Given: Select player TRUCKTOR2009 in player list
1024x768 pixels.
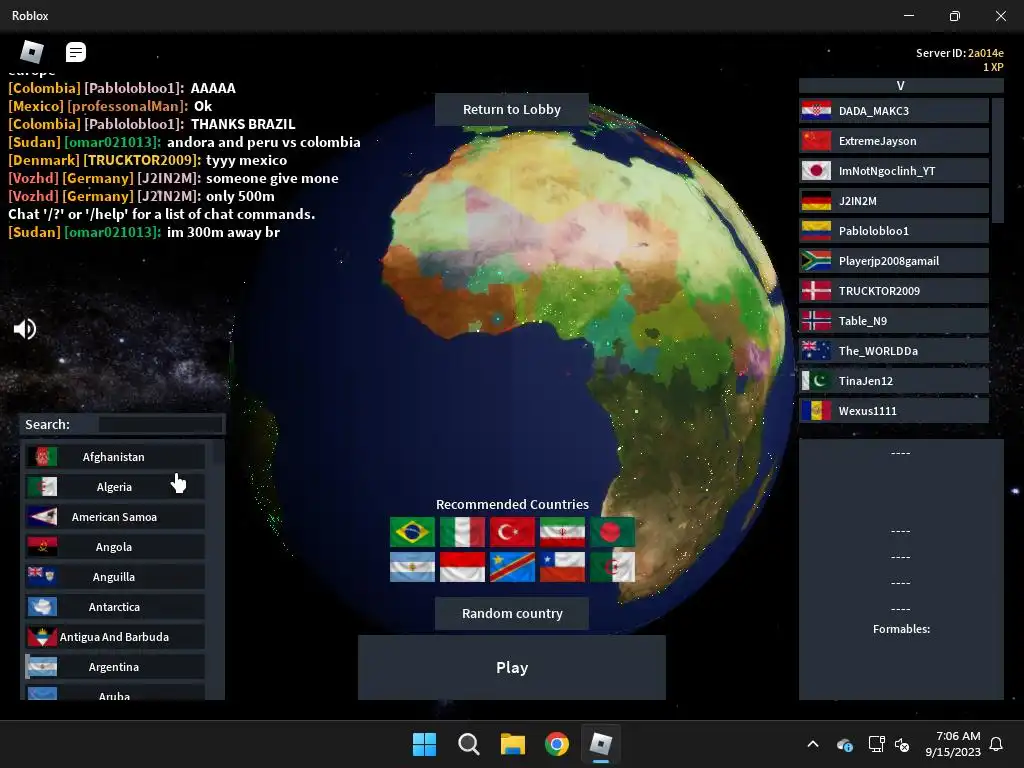Looking at the screenshot, I should click(x=894, y=291).
